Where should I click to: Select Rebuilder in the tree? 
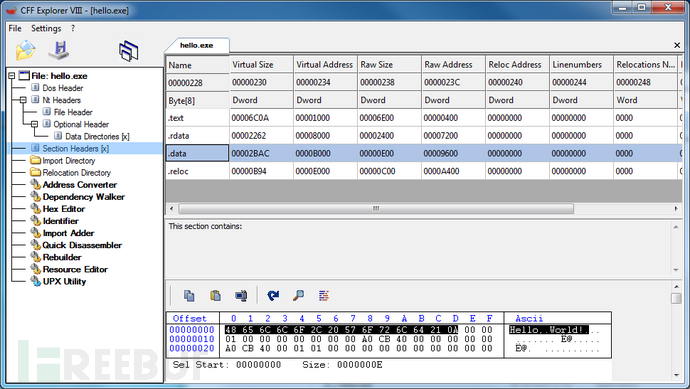coord(62,257)
